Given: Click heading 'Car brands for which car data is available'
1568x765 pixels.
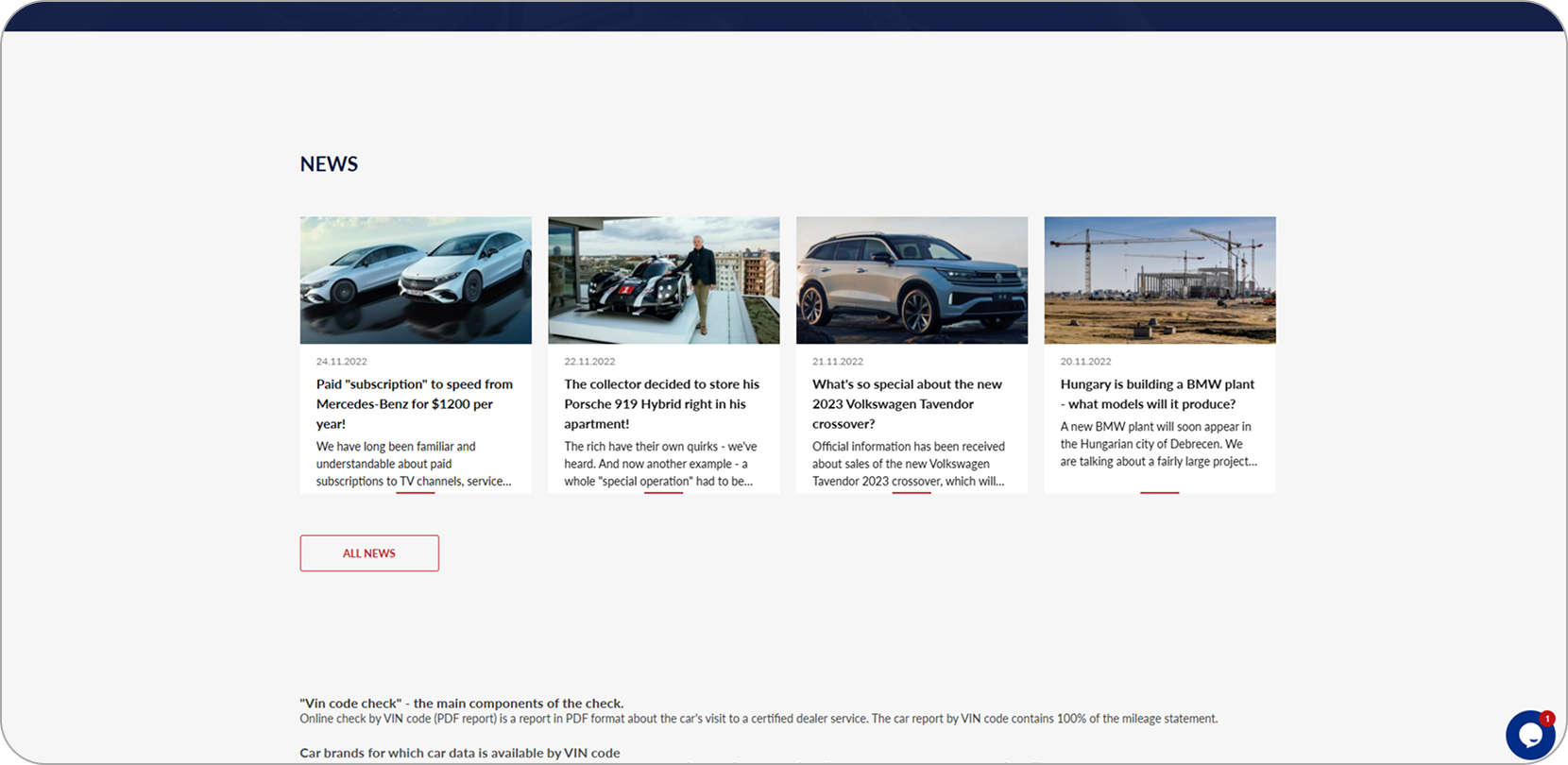Looking at the screenshot, I should pos(460,753).
